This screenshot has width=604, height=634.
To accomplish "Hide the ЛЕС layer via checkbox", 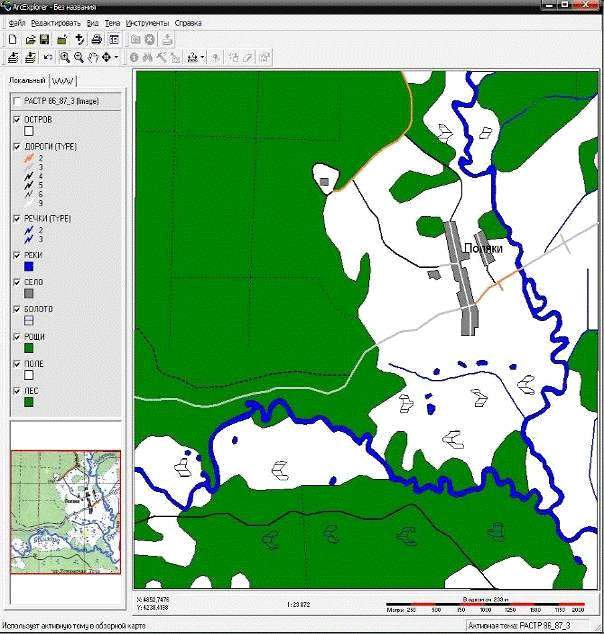I will click(15, 390).
